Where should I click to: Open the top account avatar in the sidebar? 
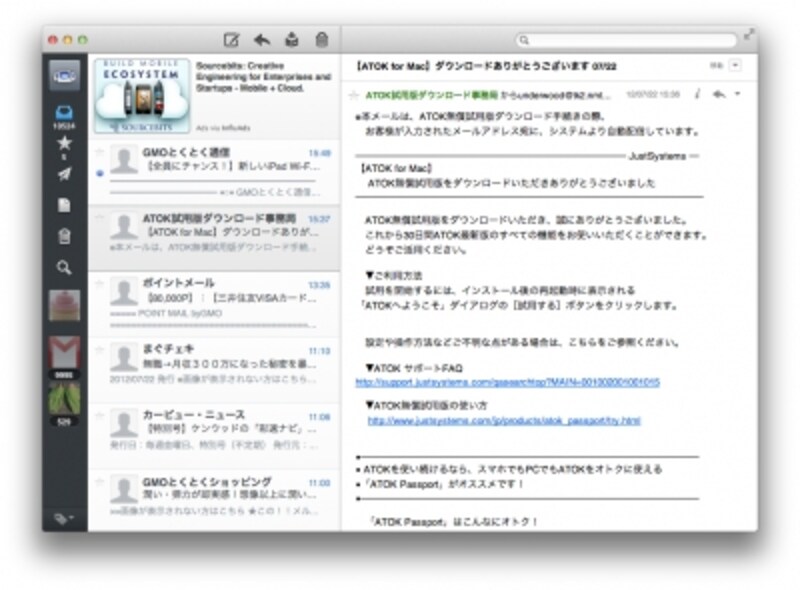coord(64,76)
